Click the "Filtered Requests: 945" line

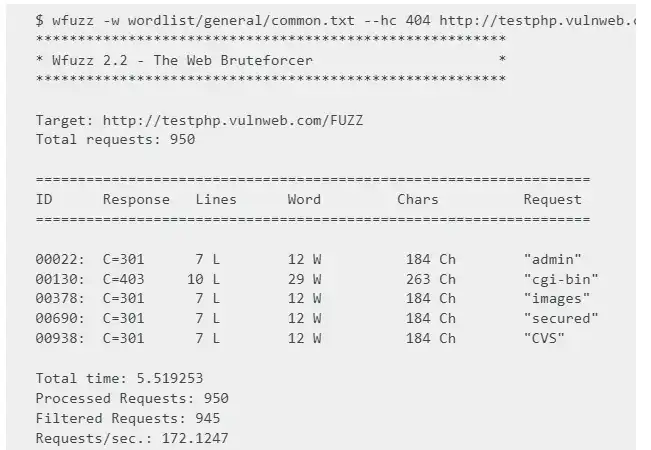128,418
